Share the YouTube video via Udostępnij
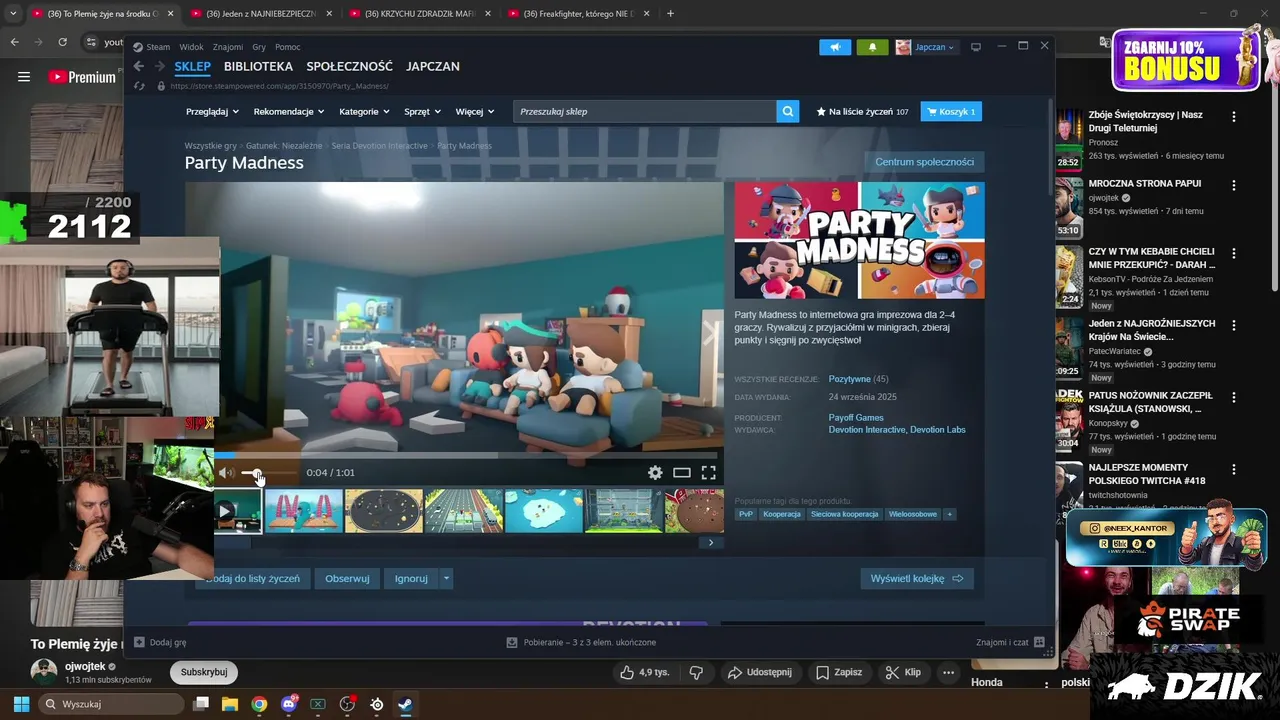Viewport: 1280px width, 720px height. point(760,672)
